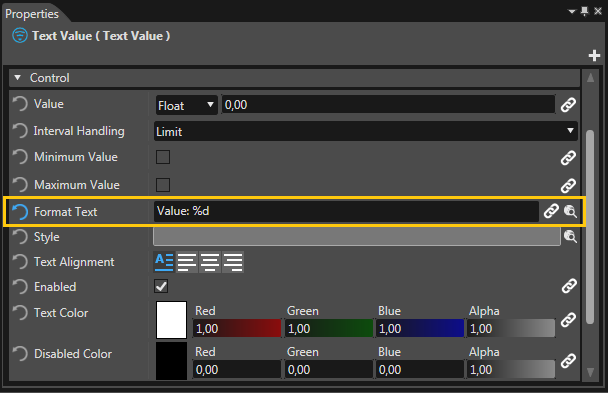Select center text alignment
The width and height of the screenshot is (609, 394).
(x=210, y=262)
